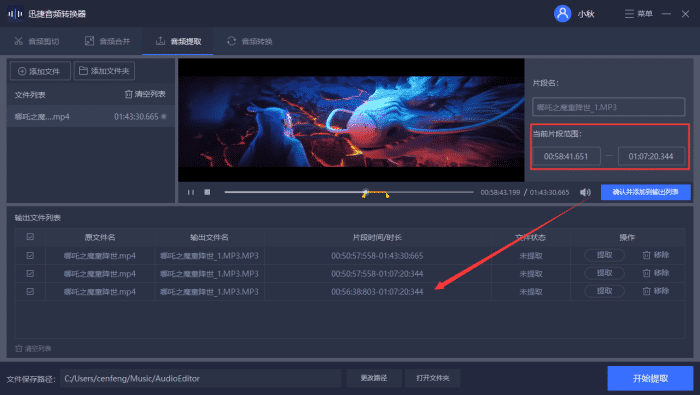The image size is (700, 395).
Task: Click the 更改路径 button
Action: click(x=374, y=378)
